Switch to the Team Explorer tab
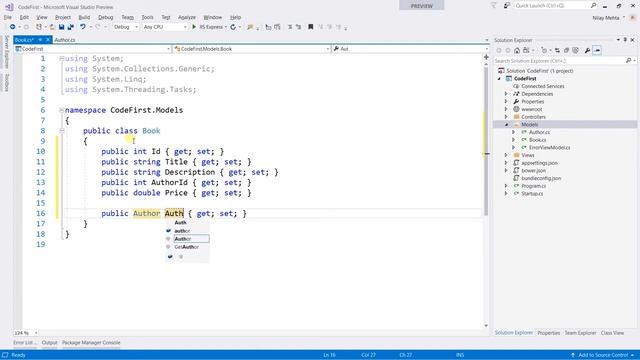The height and width of the screenshot is (360, 640). click(x=580, y=333)
